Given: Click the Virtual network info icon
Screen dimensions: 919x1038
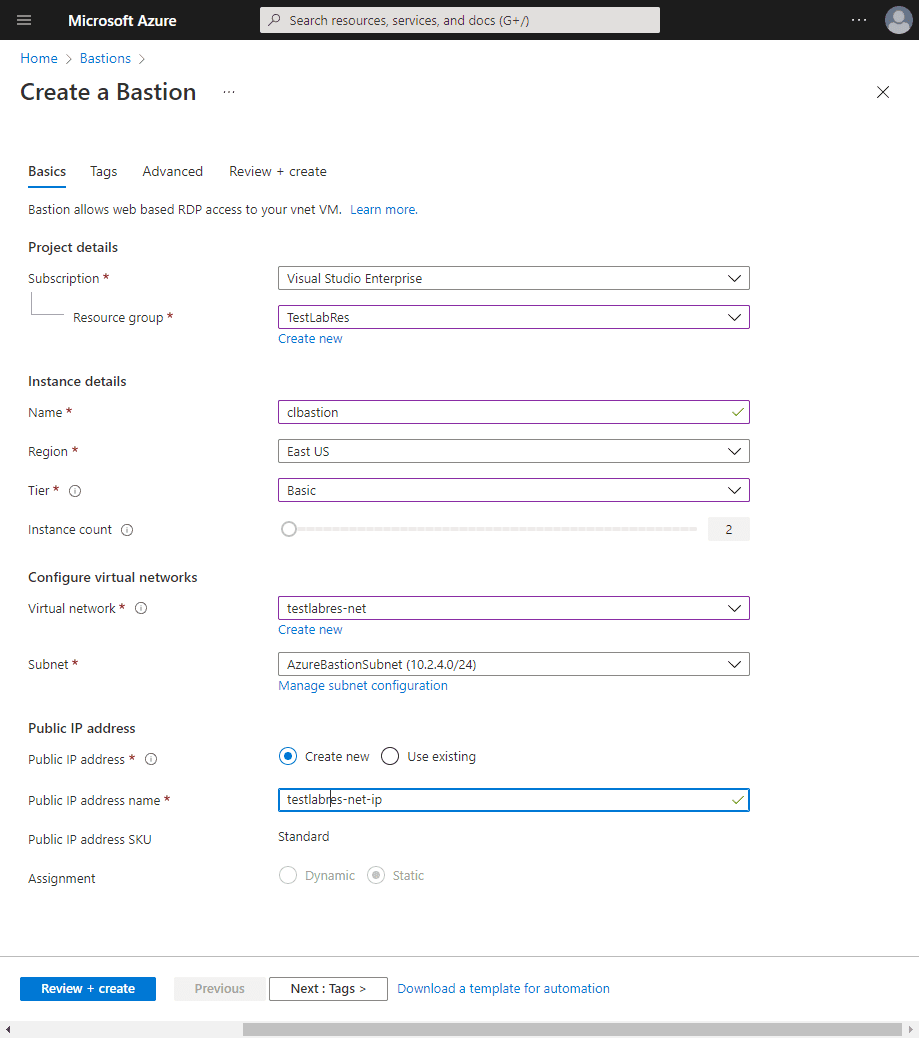Looking at the screenshot, I should [x=141, y=608].
